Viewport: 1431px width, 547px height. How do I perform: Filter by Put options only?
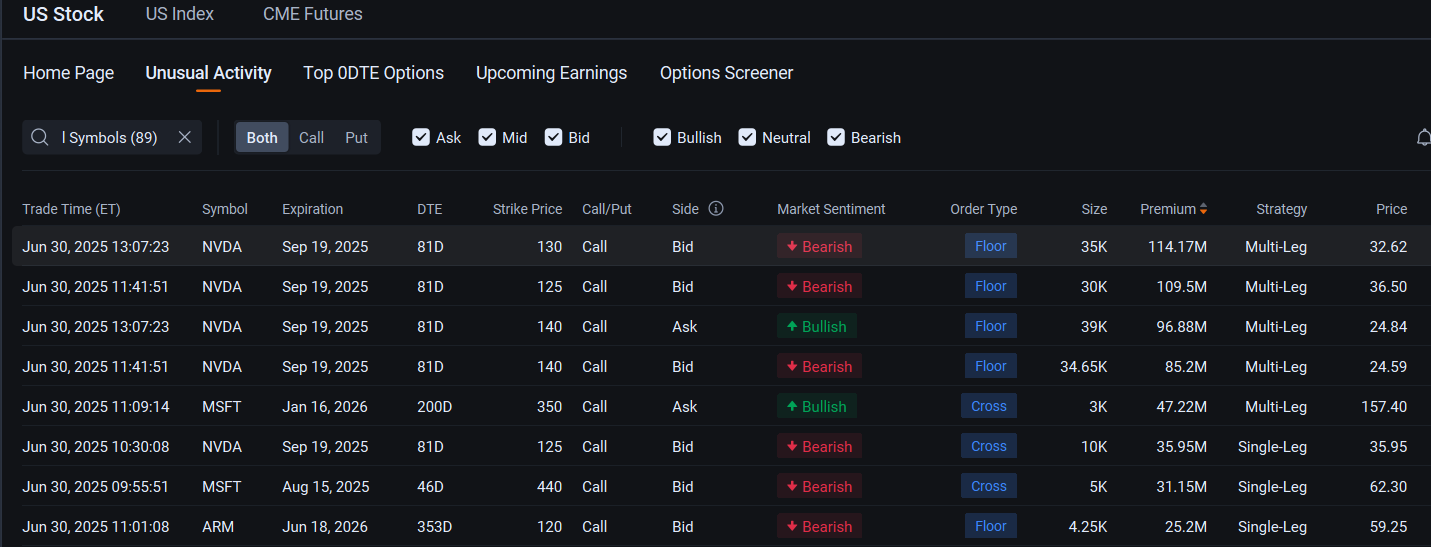click(x=357, y=137)
